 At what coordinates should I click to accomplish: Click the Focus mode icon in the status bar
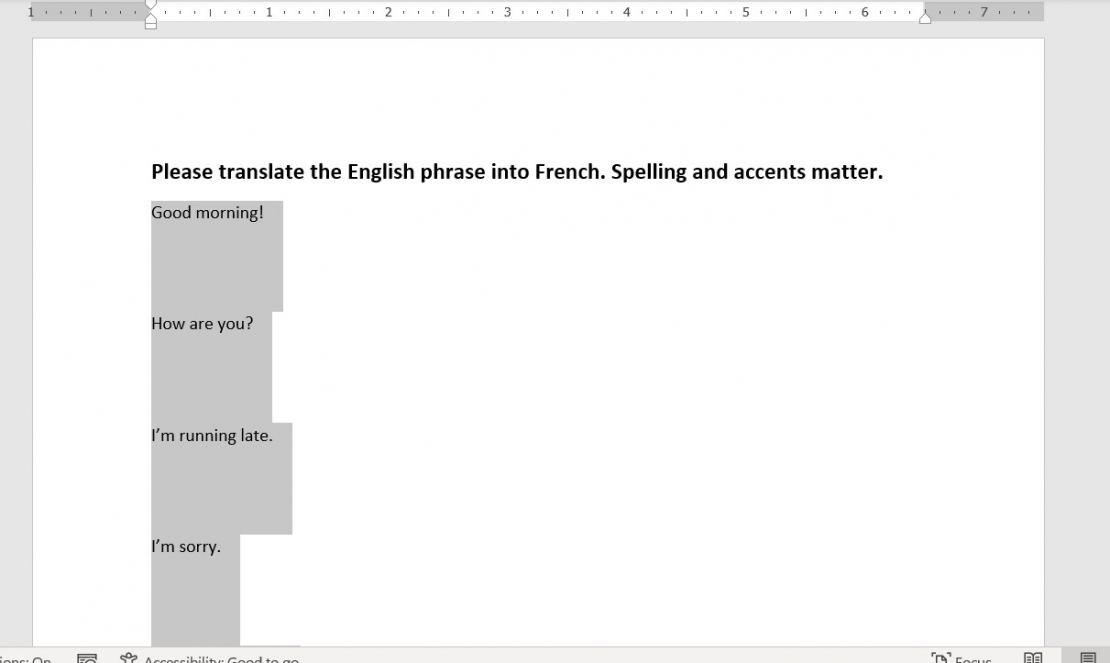click(x=941, y=658)
